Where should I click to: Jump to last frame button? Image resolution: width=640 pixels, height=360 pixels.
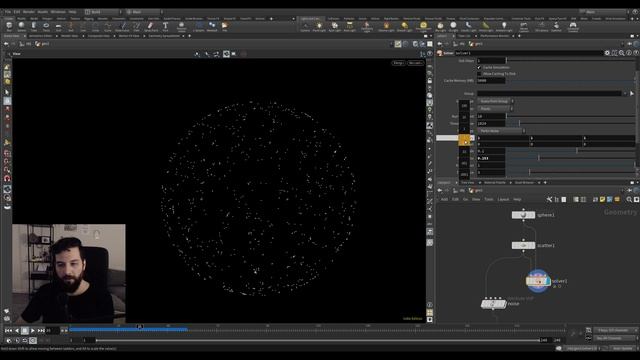[41, 330]
